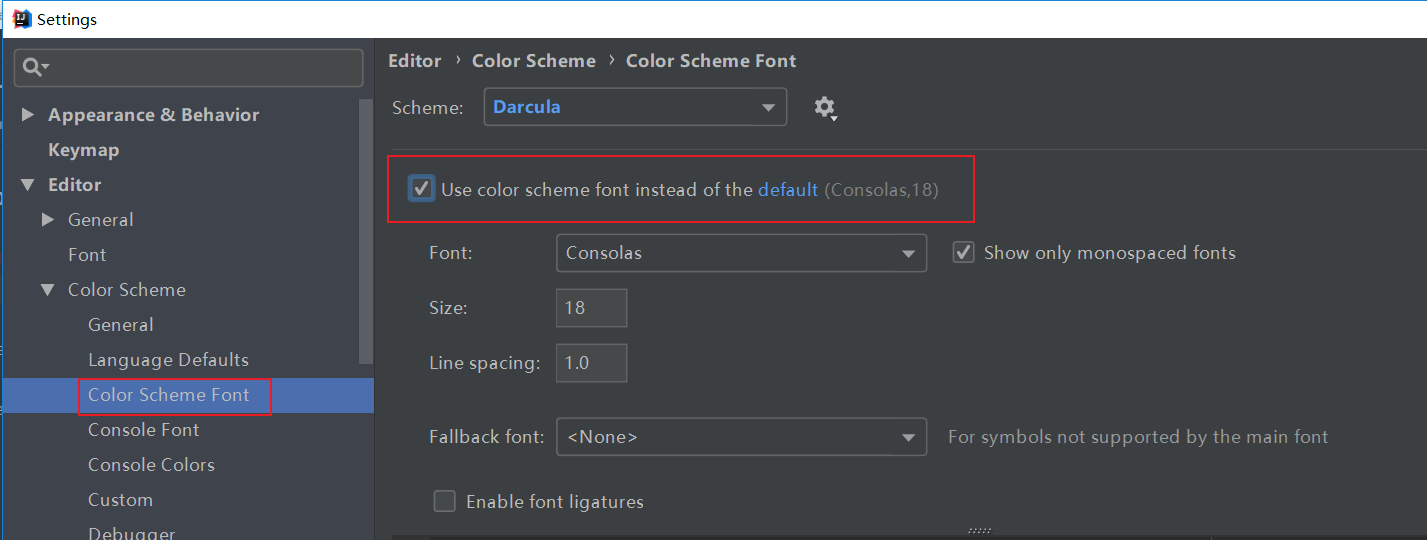Screen dimensions: 1427x540
Task: Toggle Use color scheme font checkbox
Action: click(x=422, y=188)
